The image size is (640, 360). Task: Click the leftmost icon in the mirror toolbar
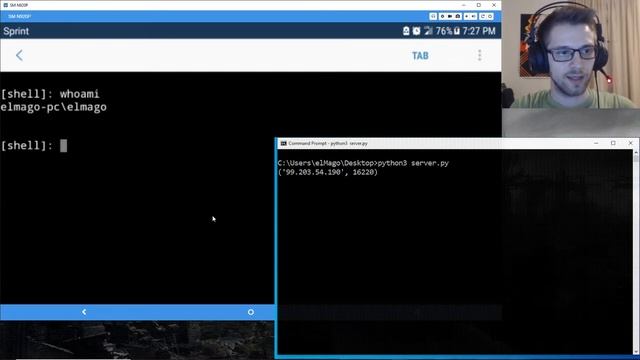tap(433, 16)
